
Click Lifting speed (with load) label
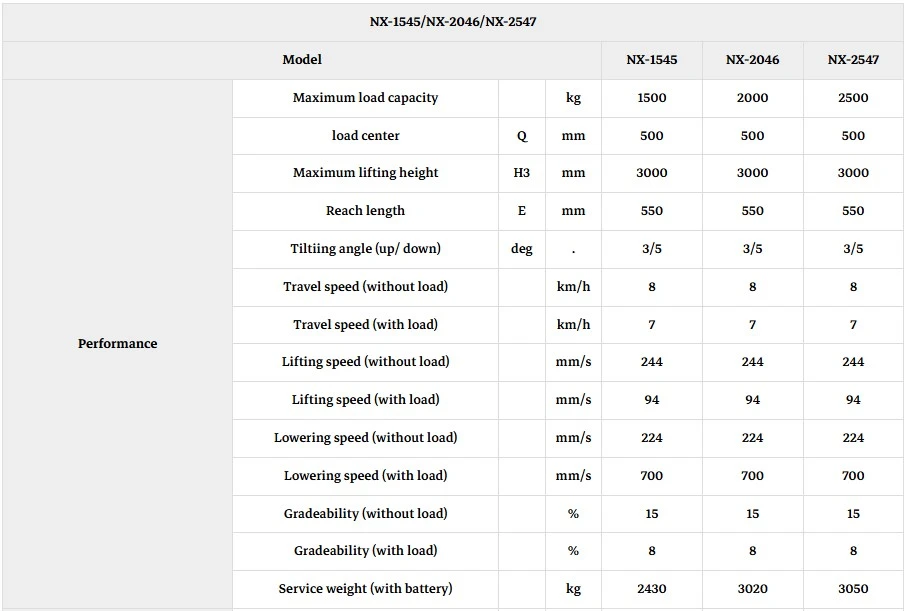click(x=365, y=400)
